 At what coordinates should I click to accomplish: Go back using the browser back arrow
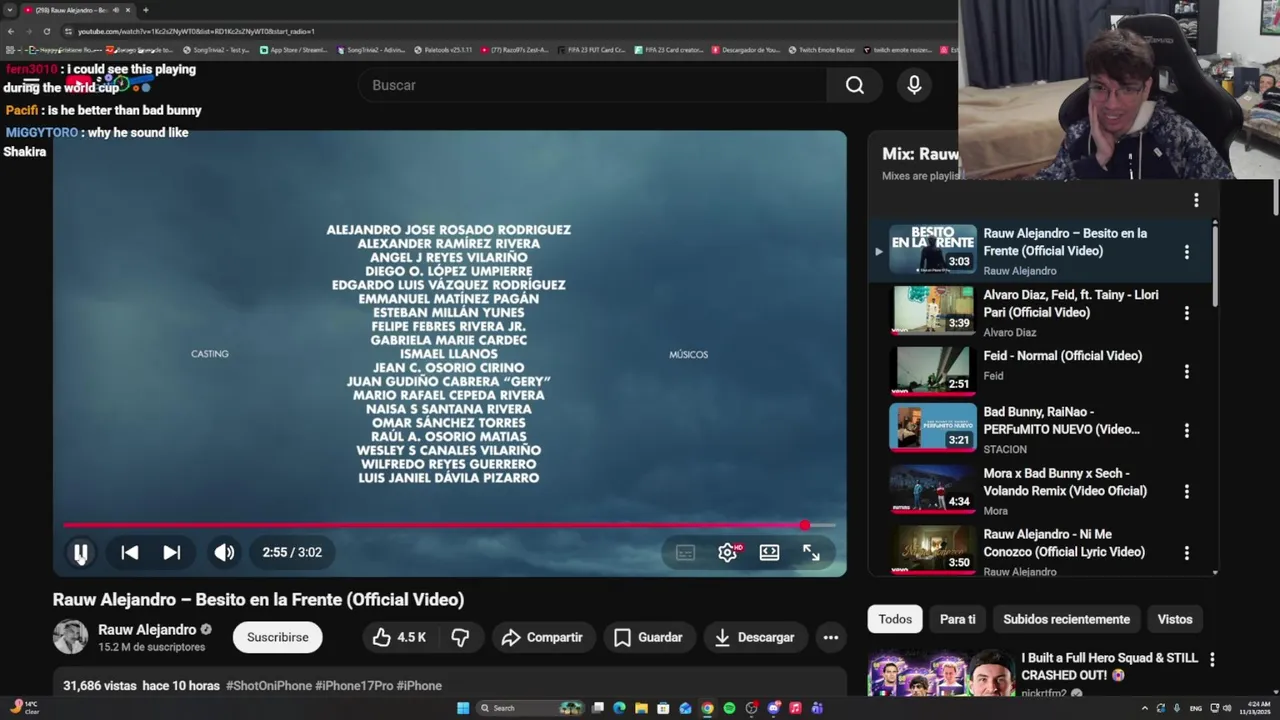tap(11, 31)
